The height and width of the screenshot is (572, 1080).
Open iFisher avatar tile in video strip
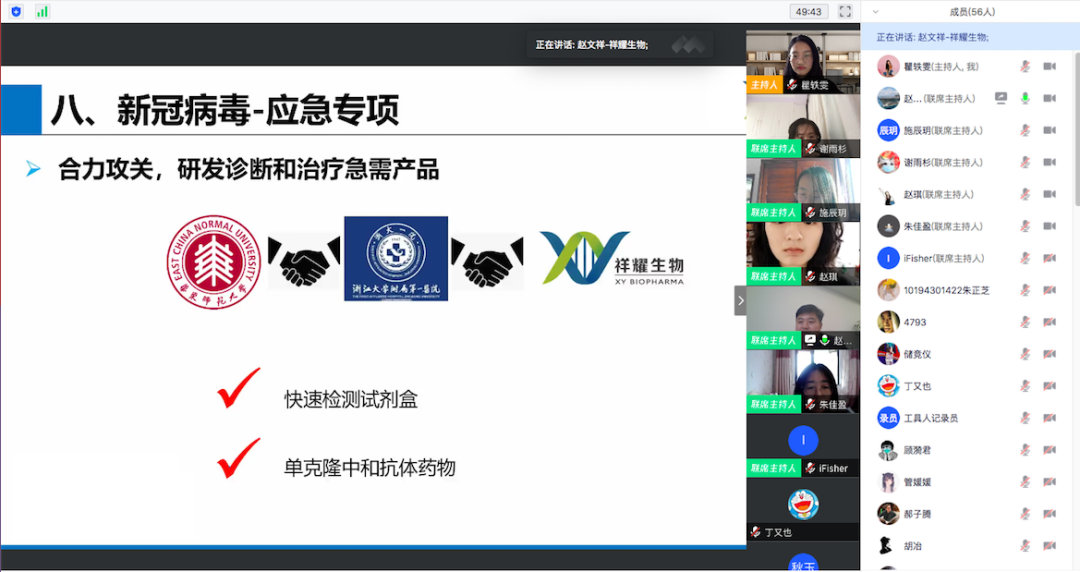[803, 446]
